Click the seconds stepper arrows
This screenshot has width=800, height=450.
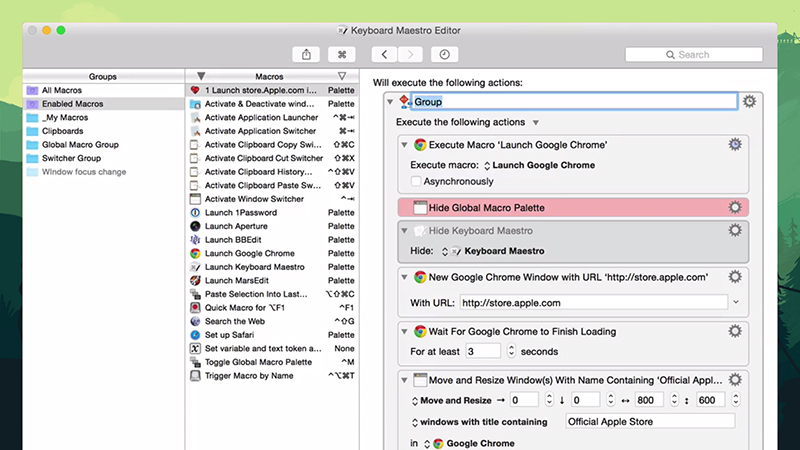tap(511, 351)
